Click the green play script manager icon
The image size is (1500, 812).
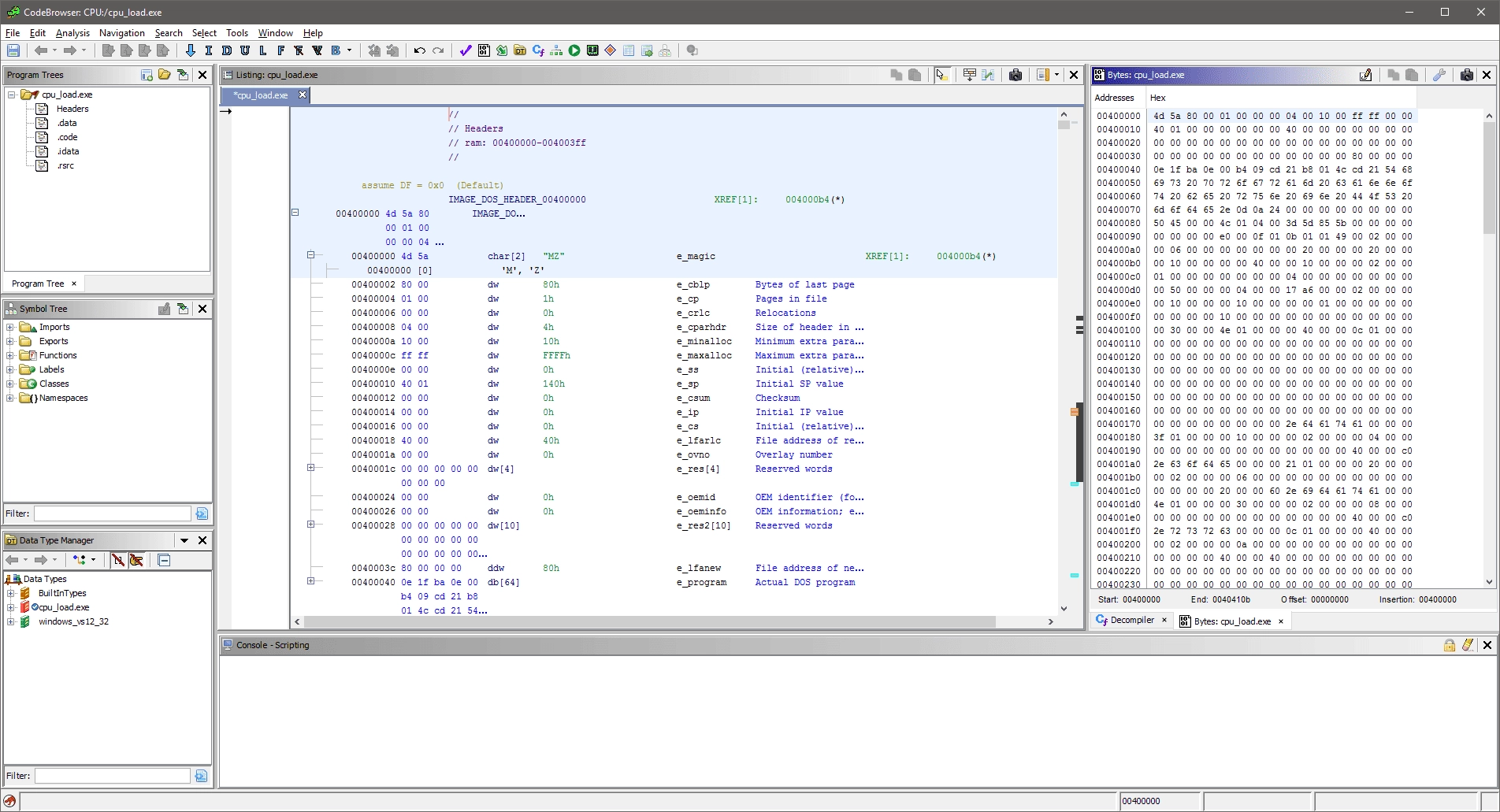(574, 50)
